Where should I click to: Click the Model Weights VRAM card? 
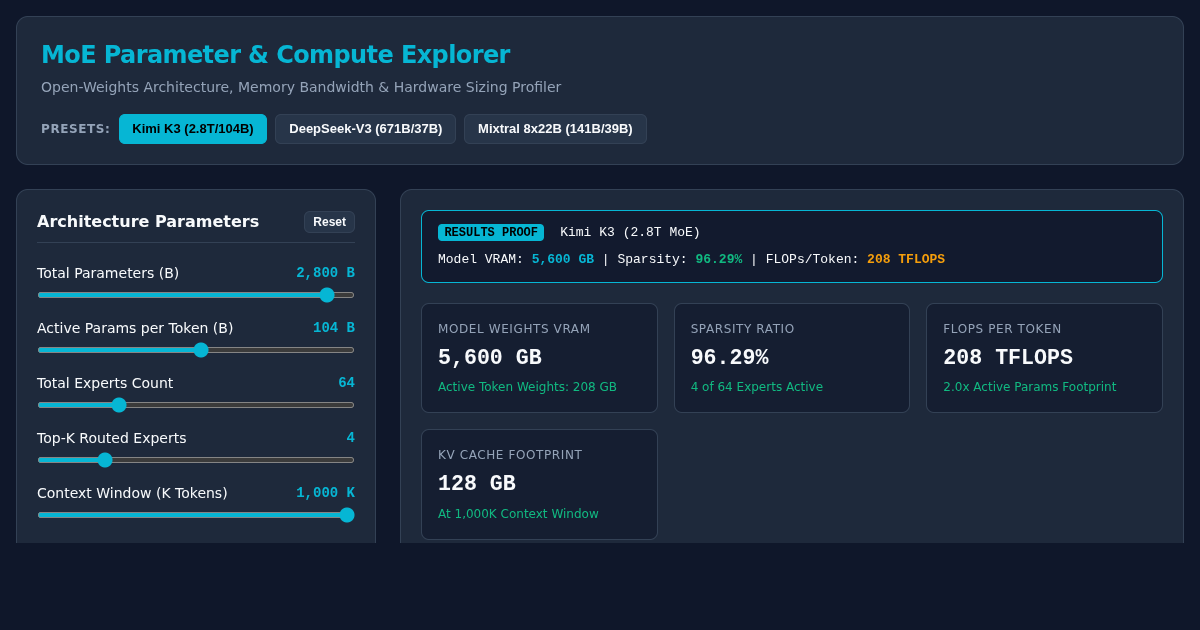click(x=539, y=358)
